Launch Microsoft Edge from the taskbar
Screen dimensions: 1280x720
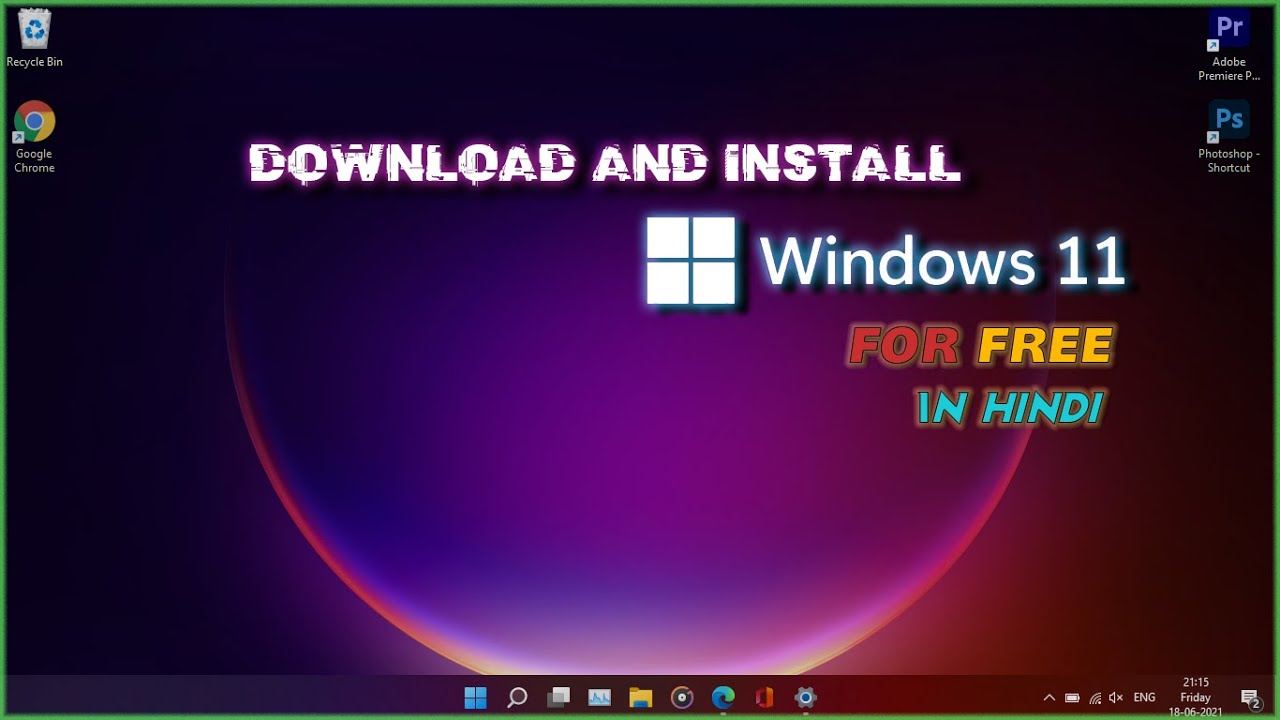(x=723, y=697)
